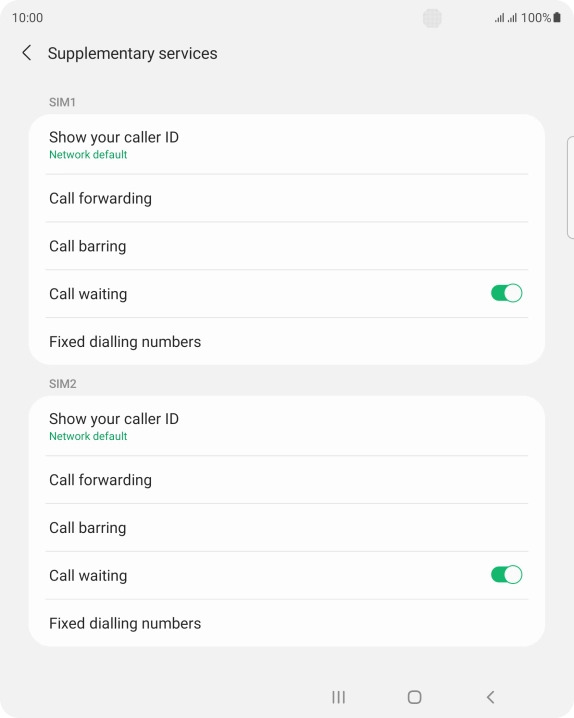This screenshot has height=718, width=574.
Task: Open Show your caller ID under SIM1
Action: (287, 145)
